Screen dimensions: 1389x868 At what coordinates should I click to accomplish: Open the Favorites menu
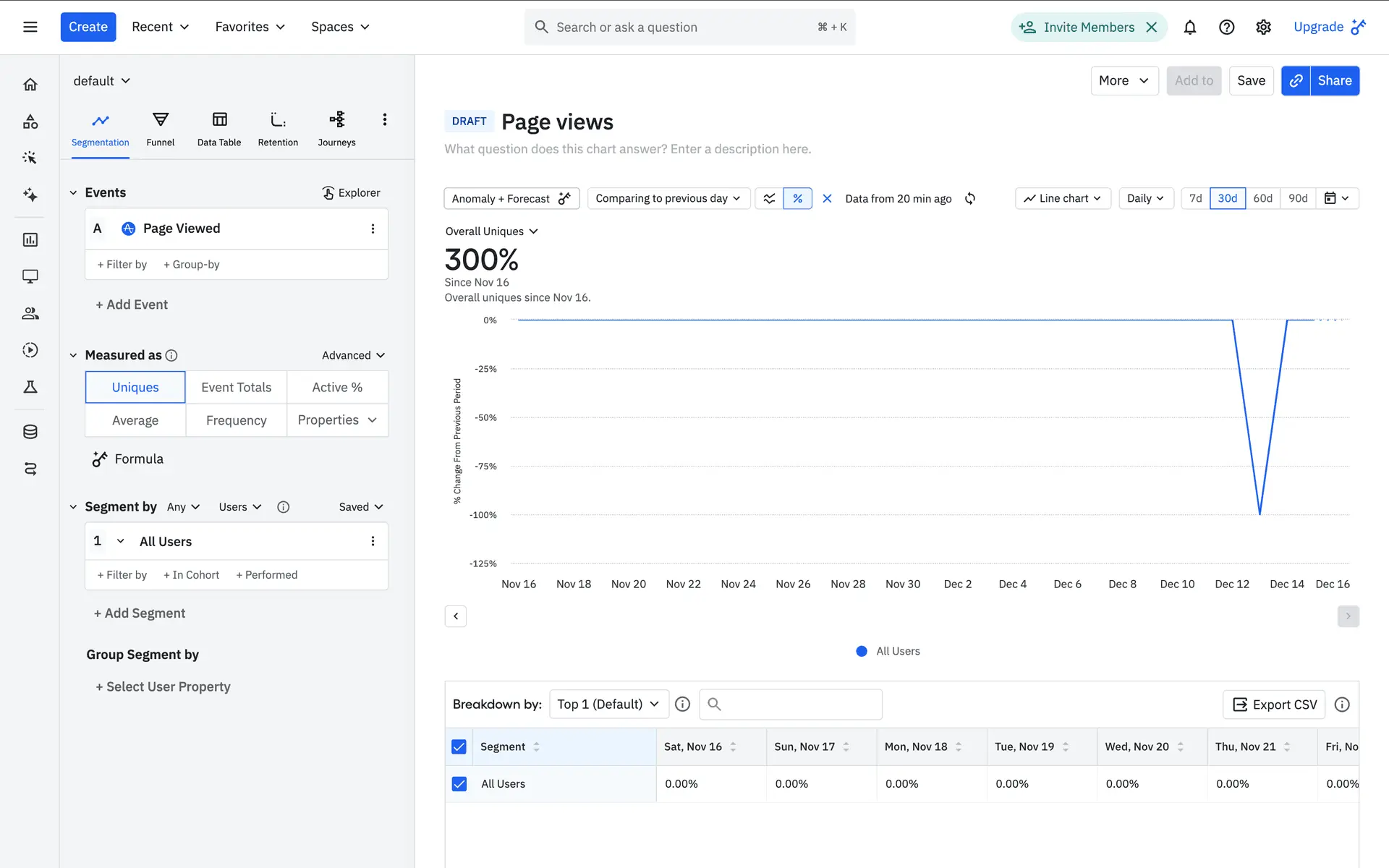(250, 27)
